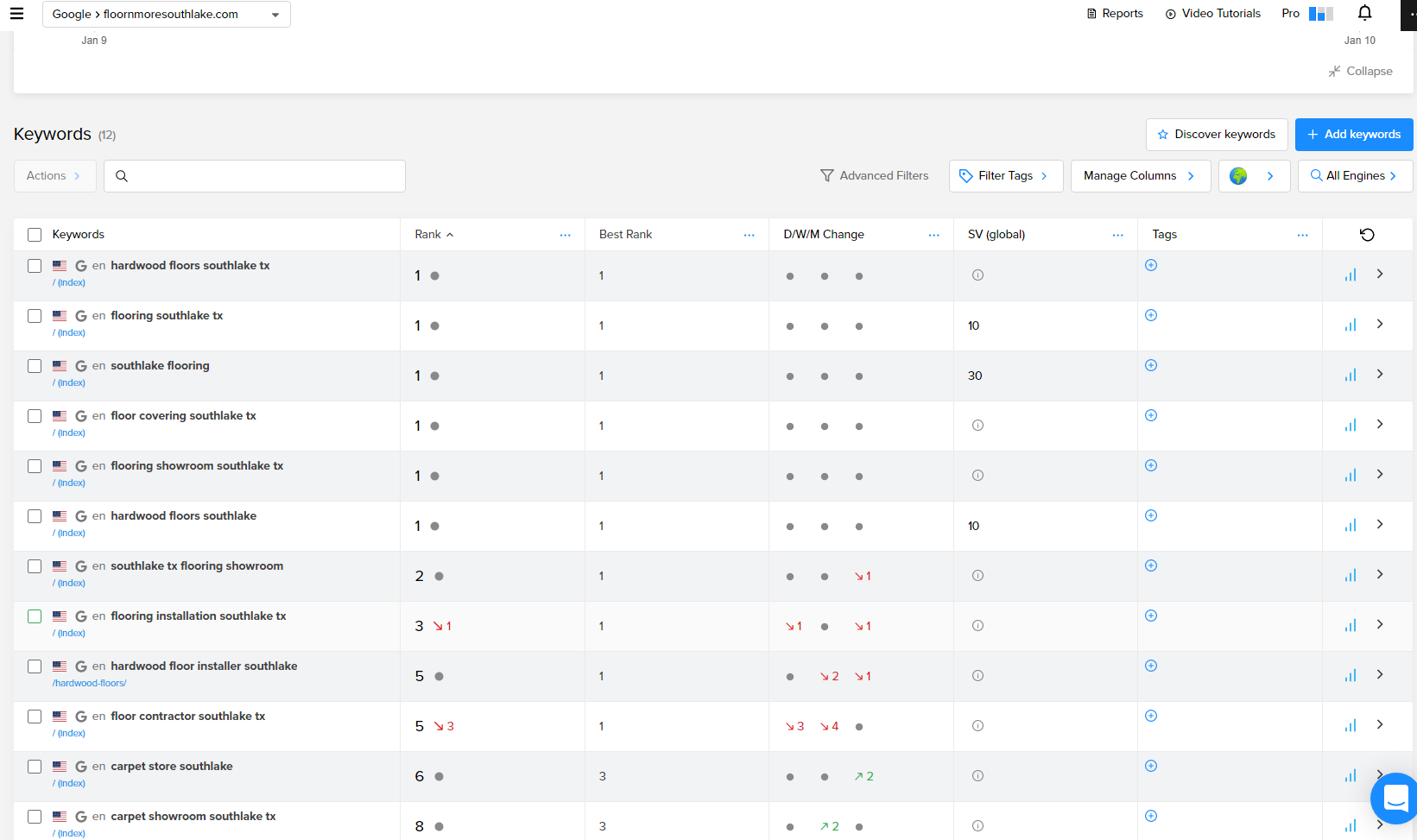Image resolution: width=1417 pixels, height=840 pixels.
Task: Open Tags column options menu
Action: 1302,235
